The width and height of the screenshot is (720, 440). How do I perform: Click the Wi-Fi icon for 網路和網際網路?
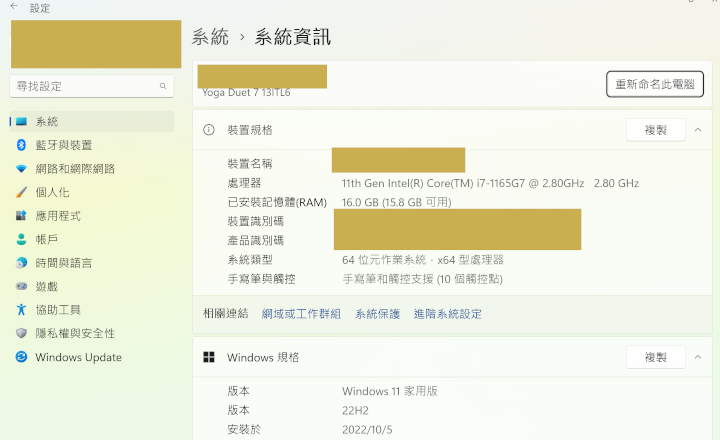click(x=21, y=169)
